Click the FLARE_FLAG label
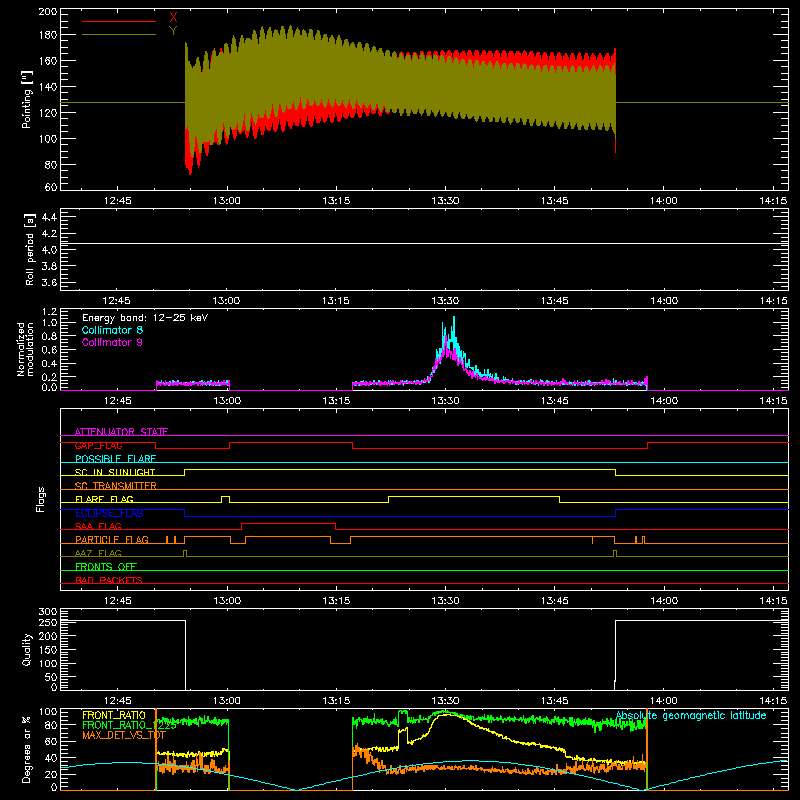The image size is (800, 800). pos(104,499)
